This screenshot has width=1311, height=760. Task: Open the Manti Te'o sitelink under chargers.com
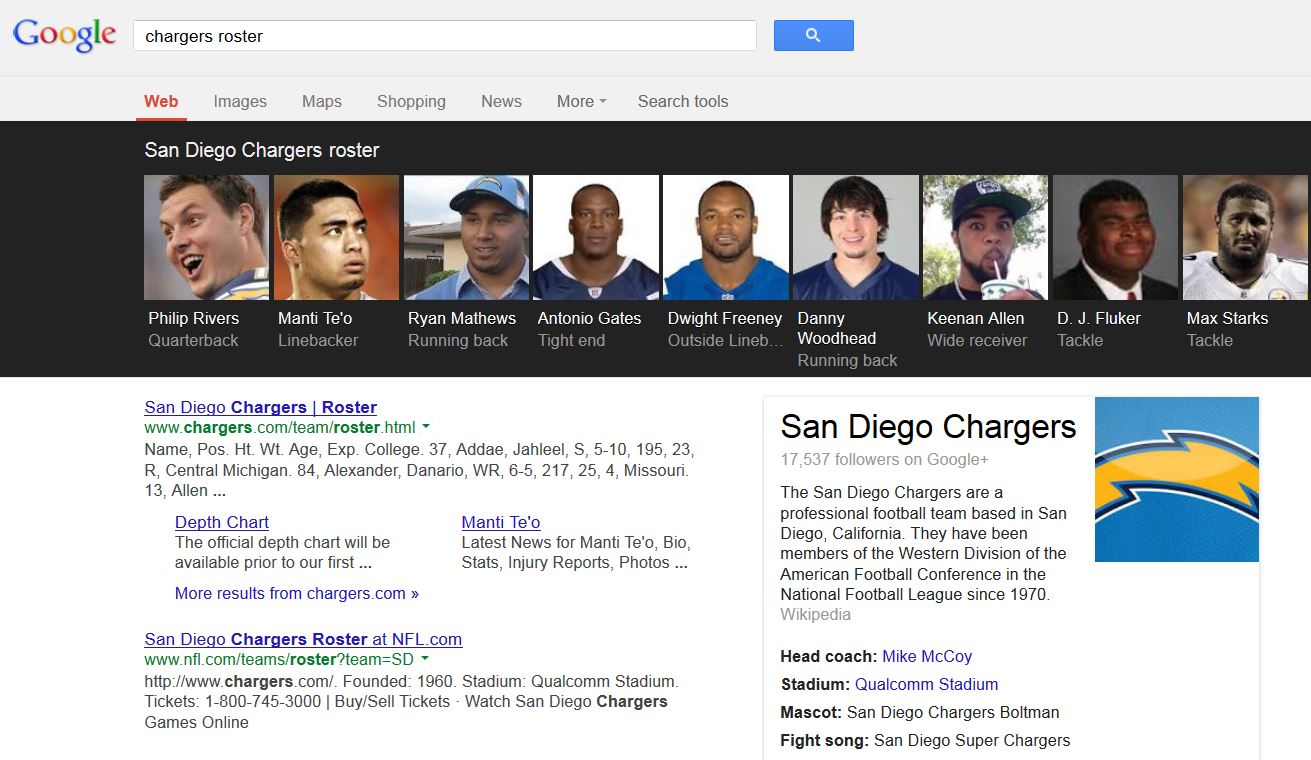501,522
